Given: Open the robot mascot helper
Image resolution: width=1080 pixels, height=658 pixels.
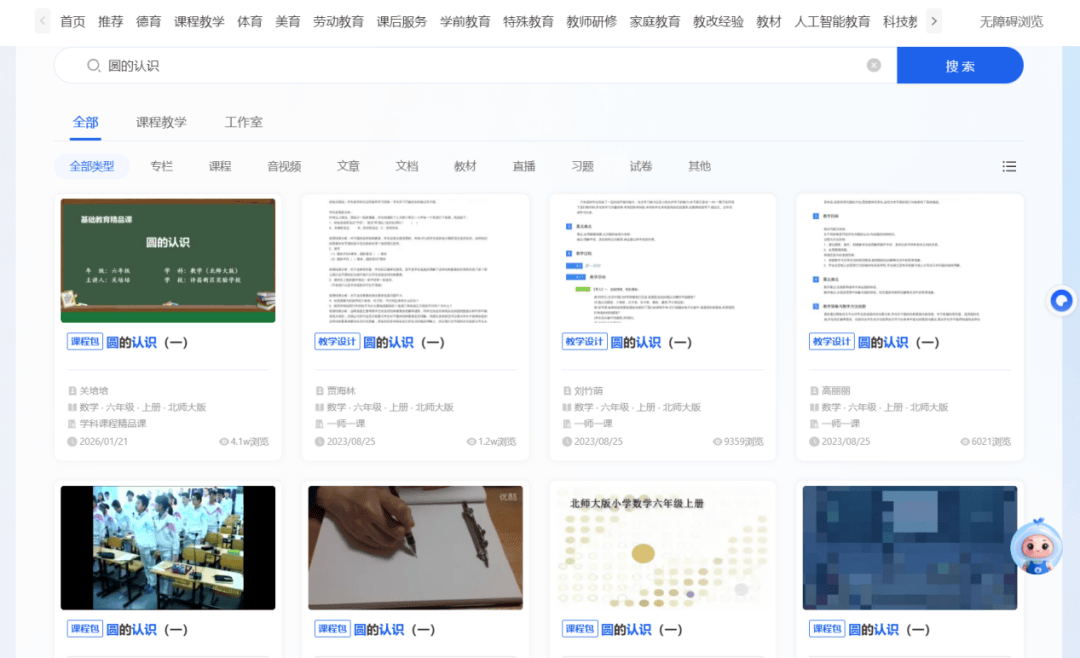Looking at the screenshot, I should [x=1034, y=548].
